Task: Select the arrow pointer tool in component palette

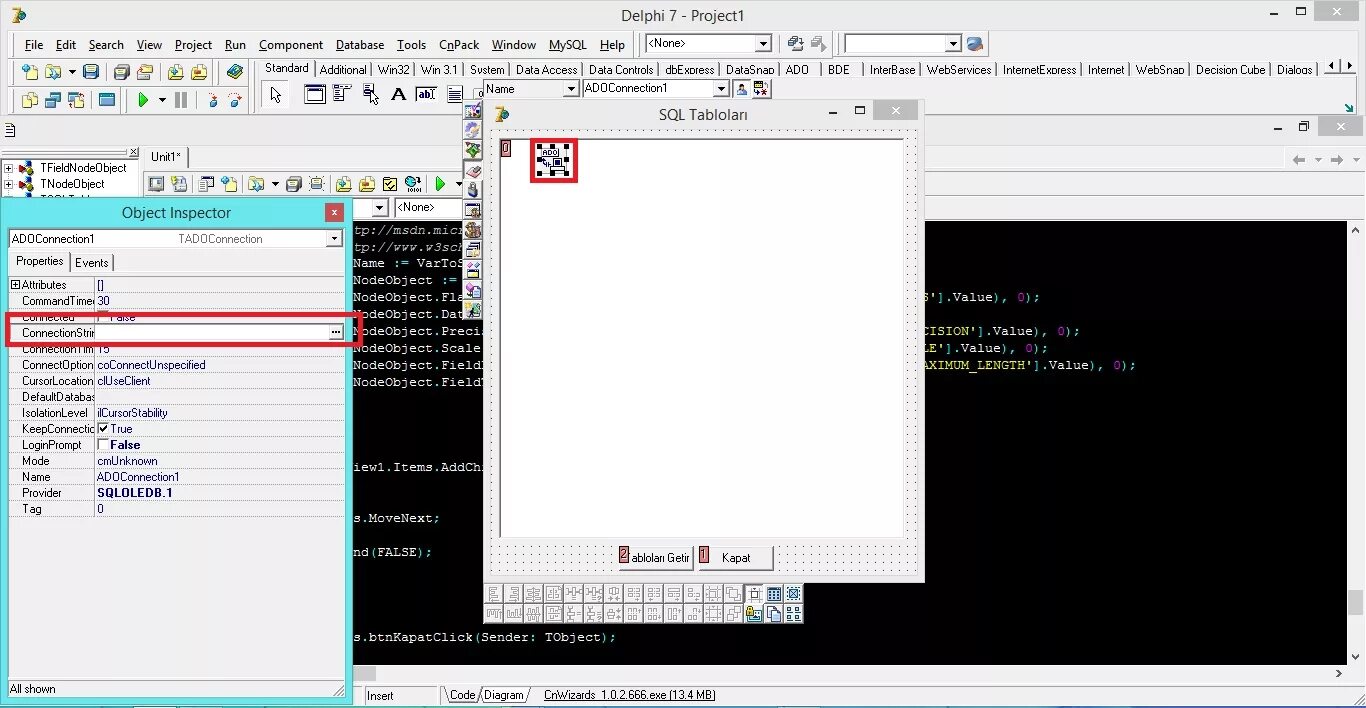Action: 276,95
